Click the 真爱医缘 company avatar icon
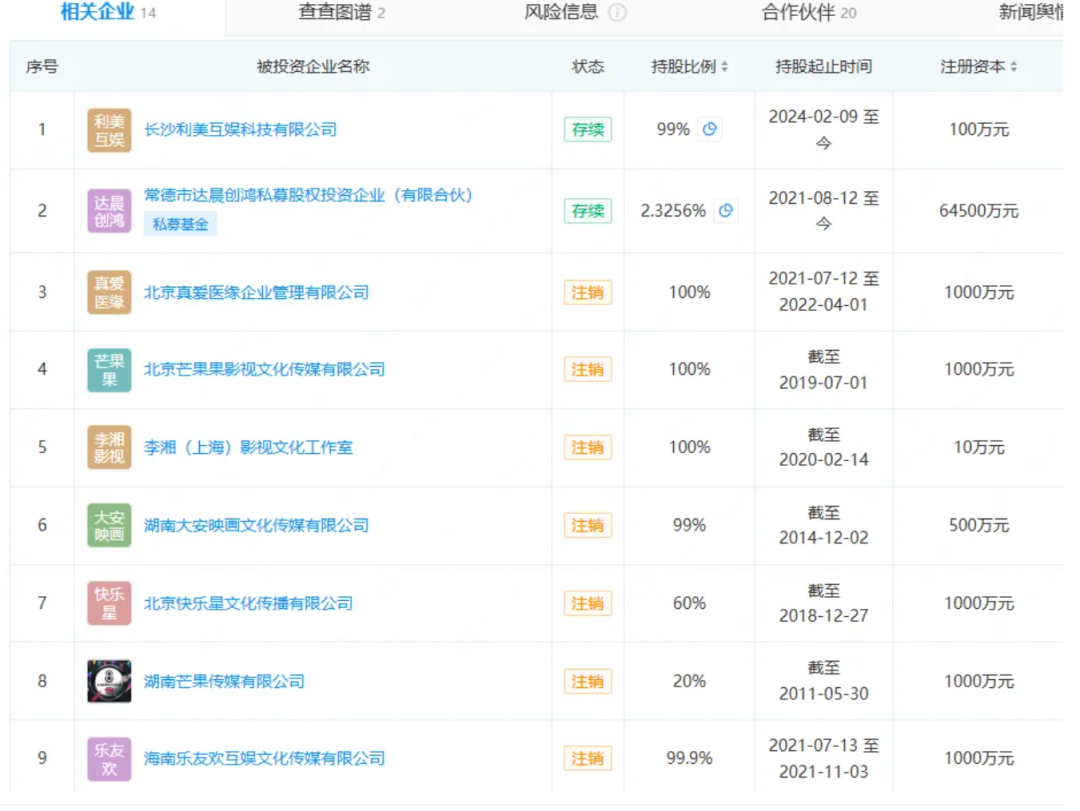The height and width of the screenshot is (811, 1080). click(x=108, y=292)
